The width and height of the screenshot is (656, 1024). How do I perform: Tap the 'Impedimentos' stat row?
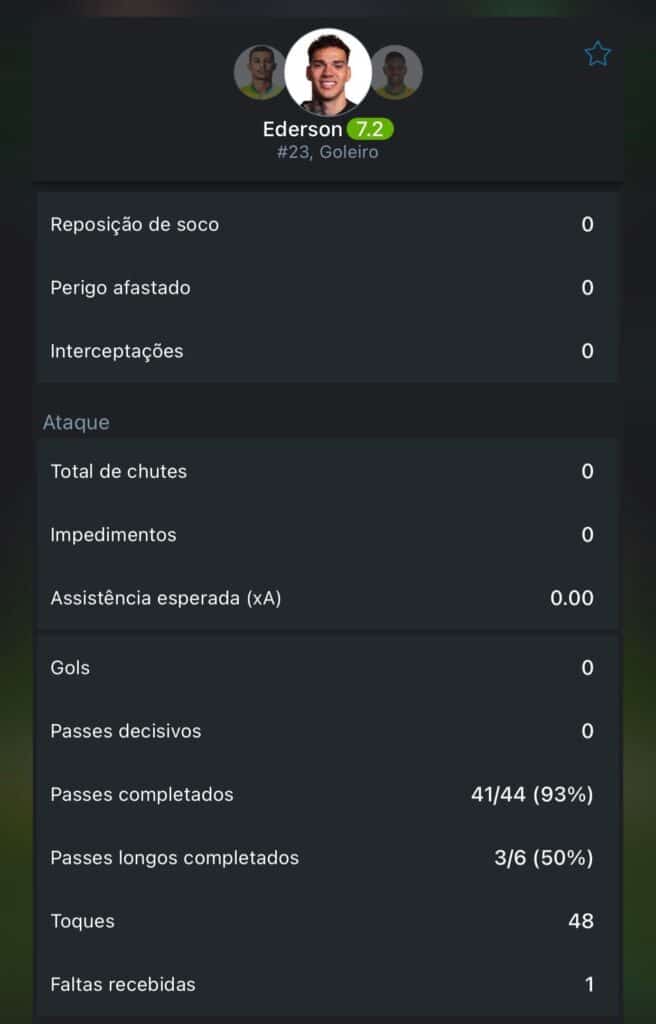click(328, 535)
